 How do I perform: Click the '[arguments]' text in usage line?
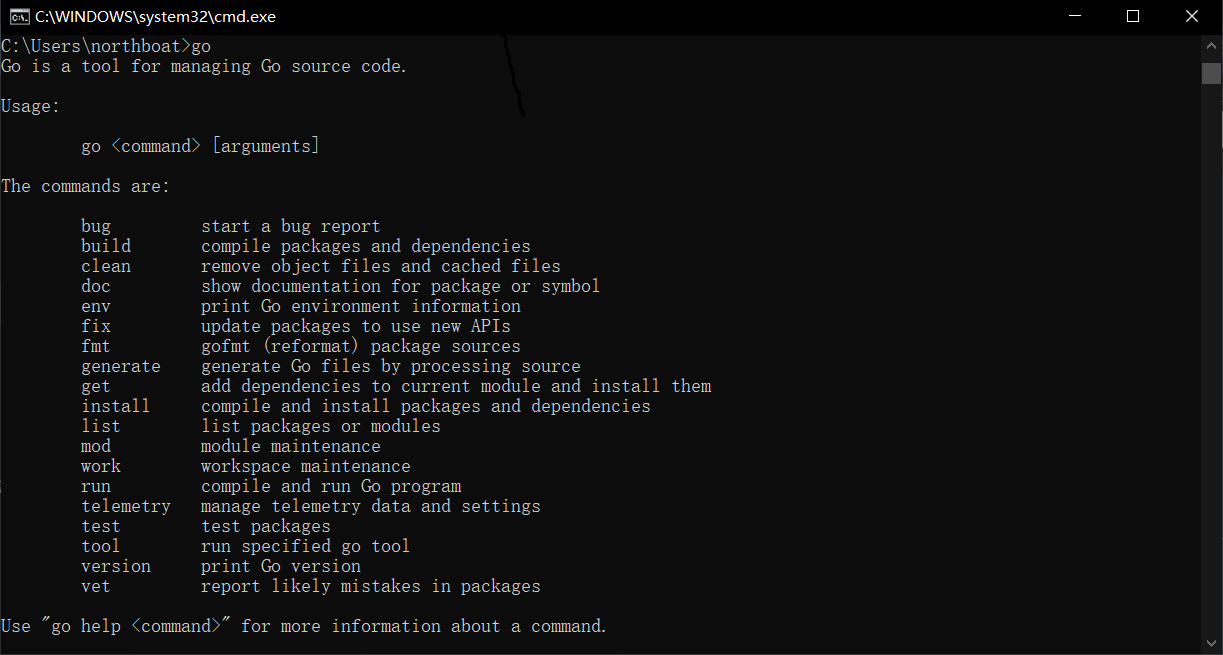(265, 146)
